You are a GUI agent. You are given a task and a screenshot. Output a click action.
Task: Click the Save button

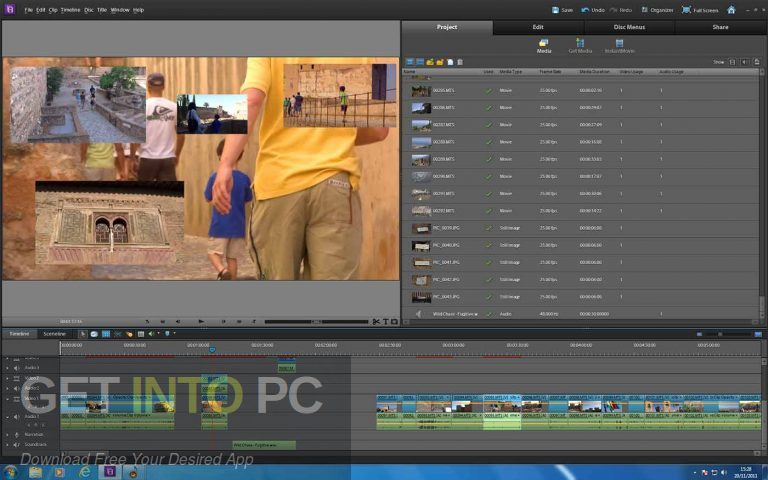[562, 10]
